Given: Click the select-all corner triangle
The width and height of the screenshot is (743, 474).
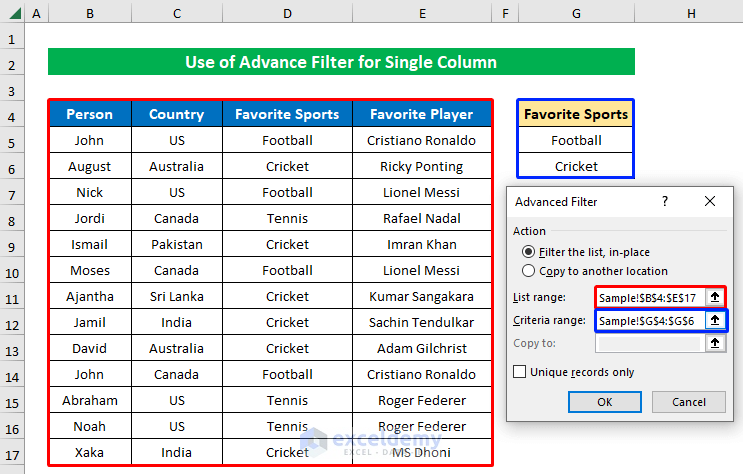Looking at the screenshot, I should pos(11,14).
